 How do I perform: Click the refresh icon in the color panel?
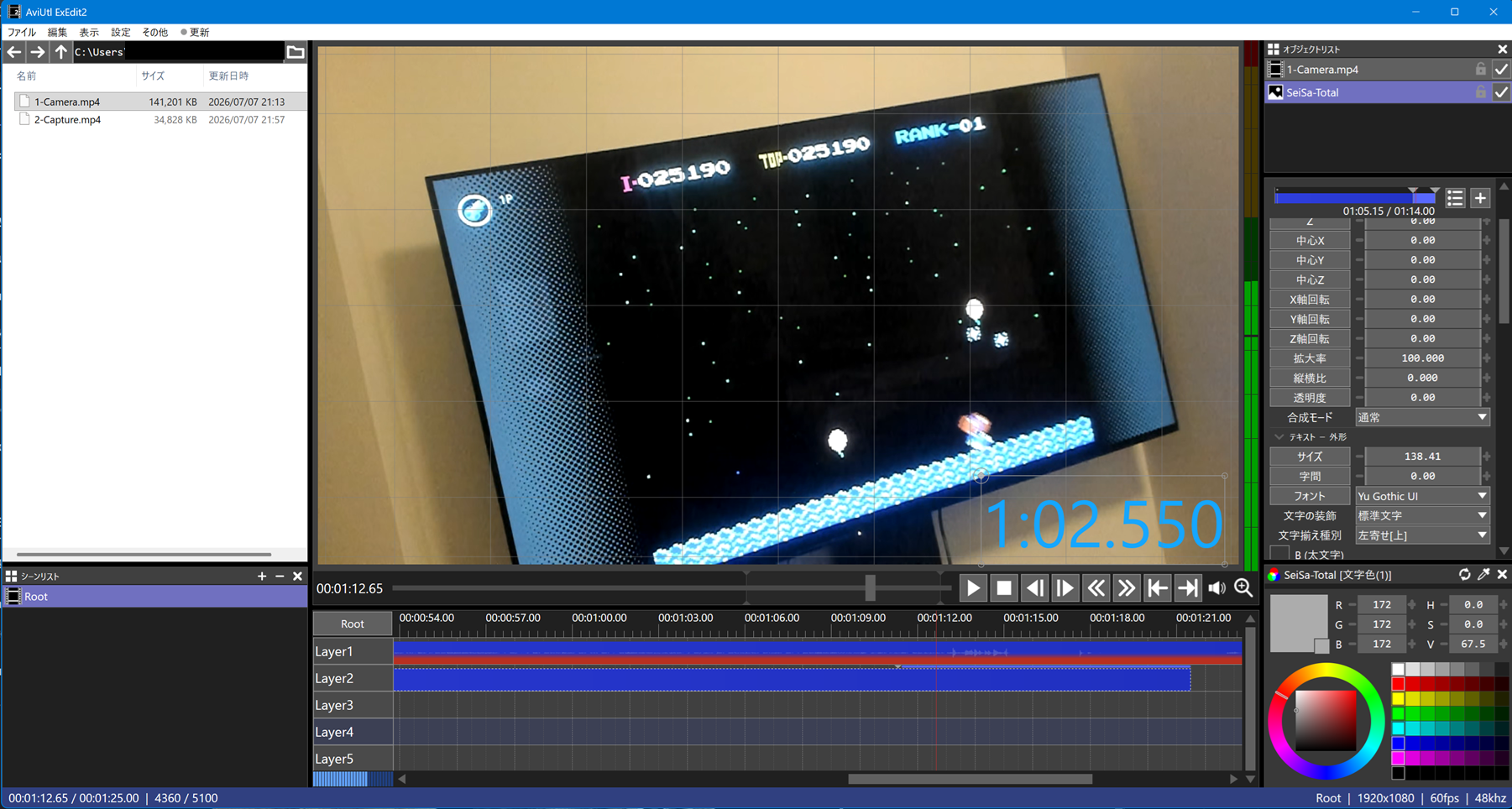(x=1464, y=575)
